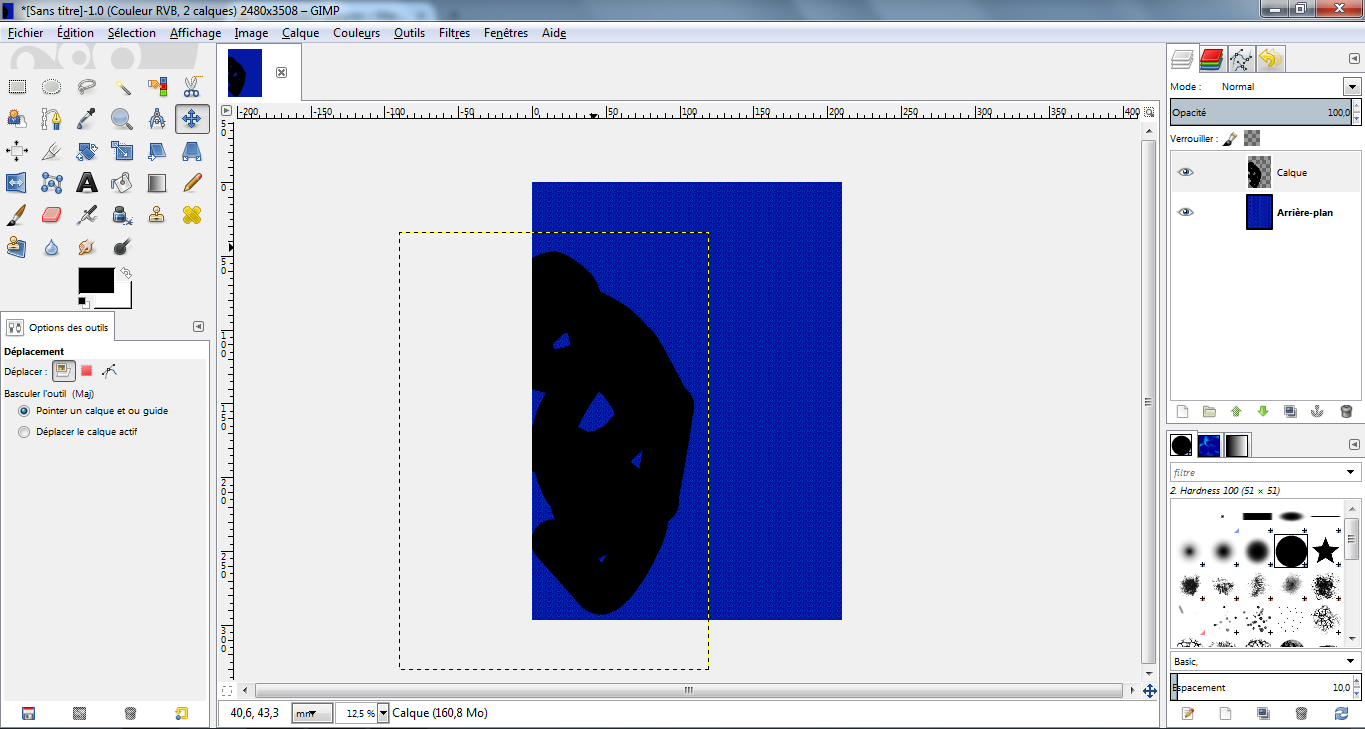Screen dimensions: 1365x729
Task: Choose the Fuzzy Select magic wand tool
Action: [x=122, y=88]
